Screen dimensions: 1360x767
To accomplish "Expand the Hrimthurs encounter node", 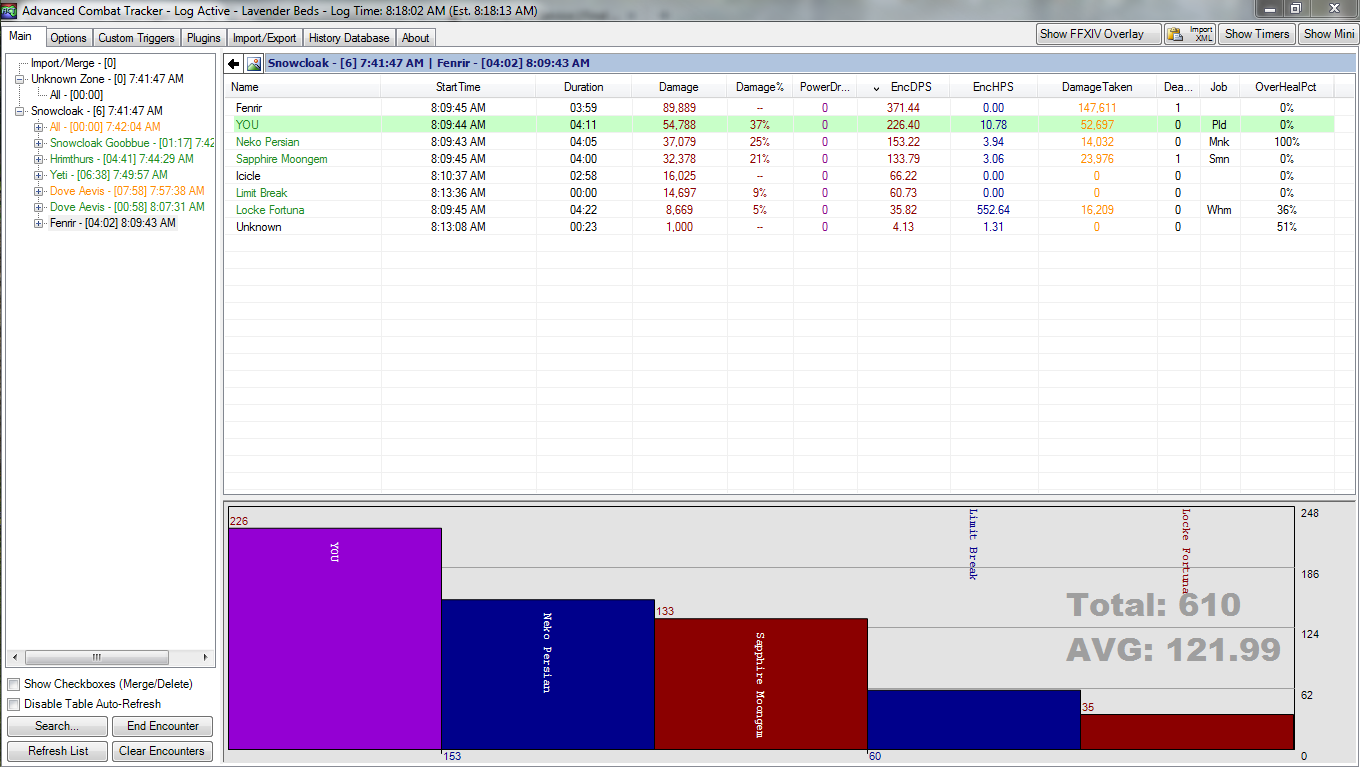I will pos(39,159).
